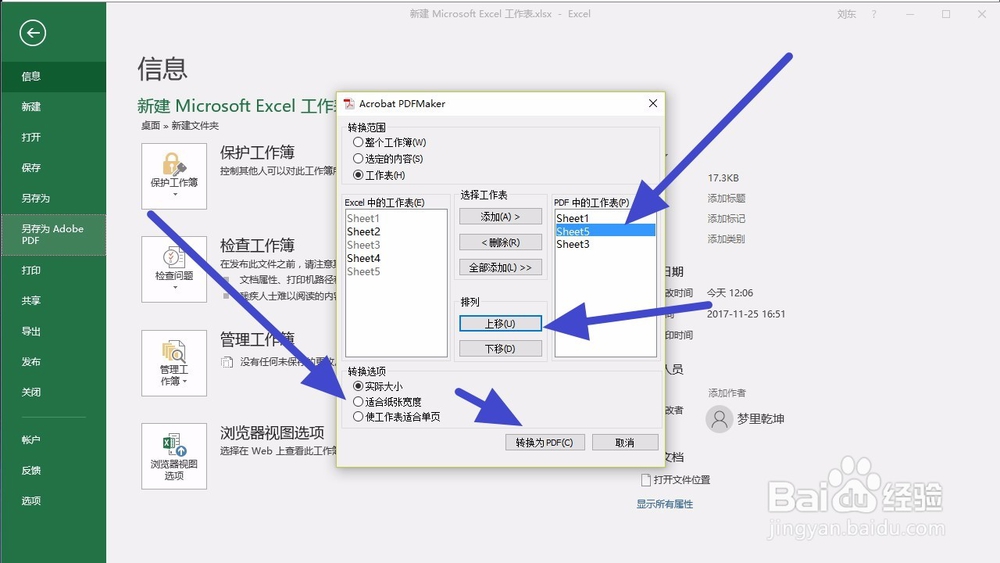Open the 打开 backstage menu item

(54, 137)
